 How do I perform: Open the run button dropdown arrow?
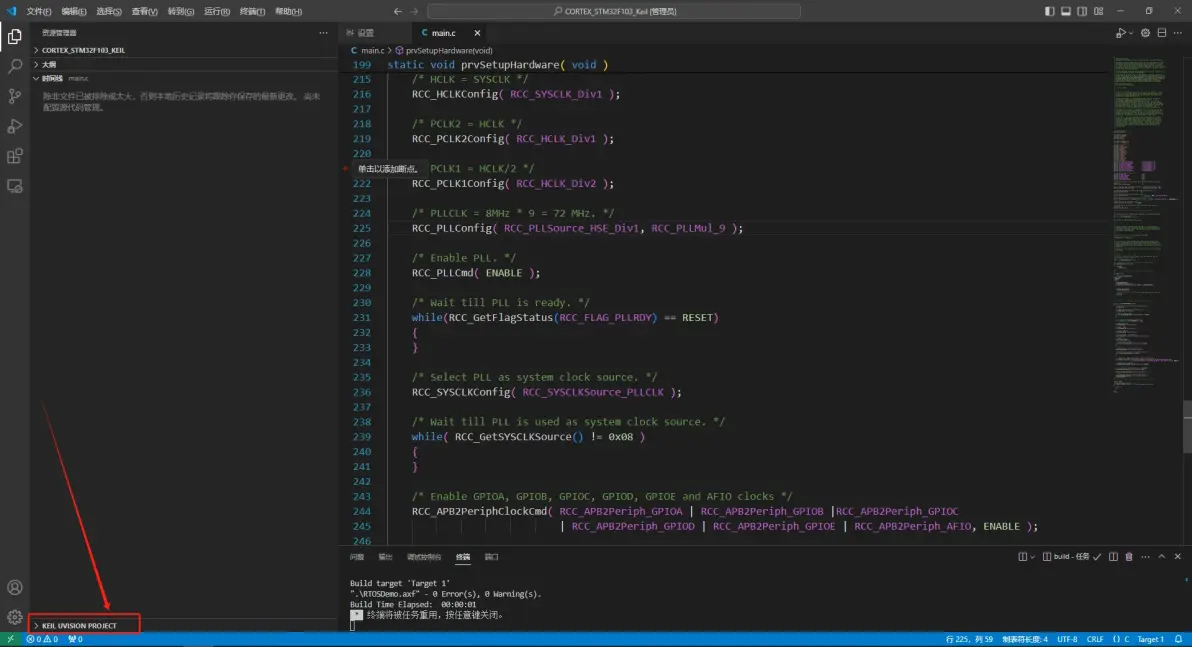(x=1132, y=33)
